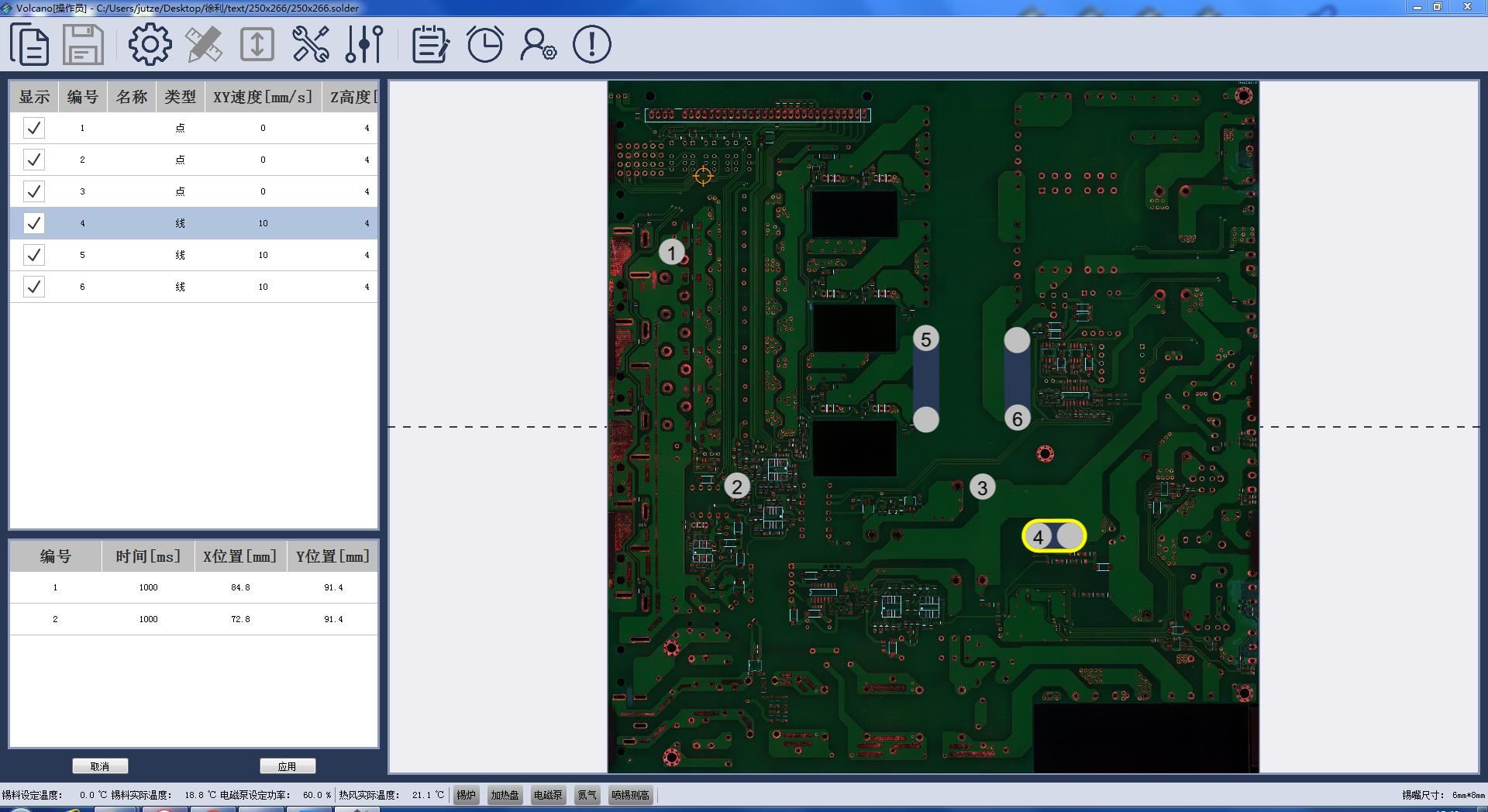Click the 应用 apply button

tap(288, 766)
